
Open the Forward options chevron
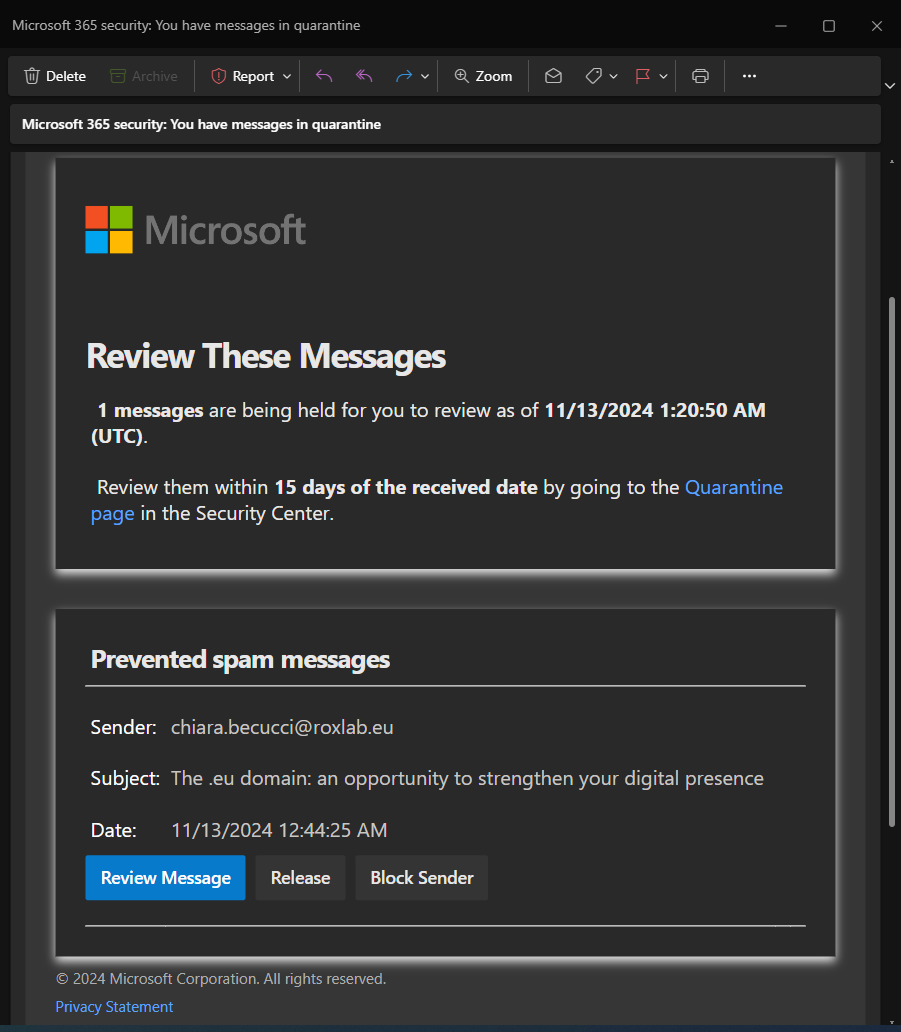(423, 75)
